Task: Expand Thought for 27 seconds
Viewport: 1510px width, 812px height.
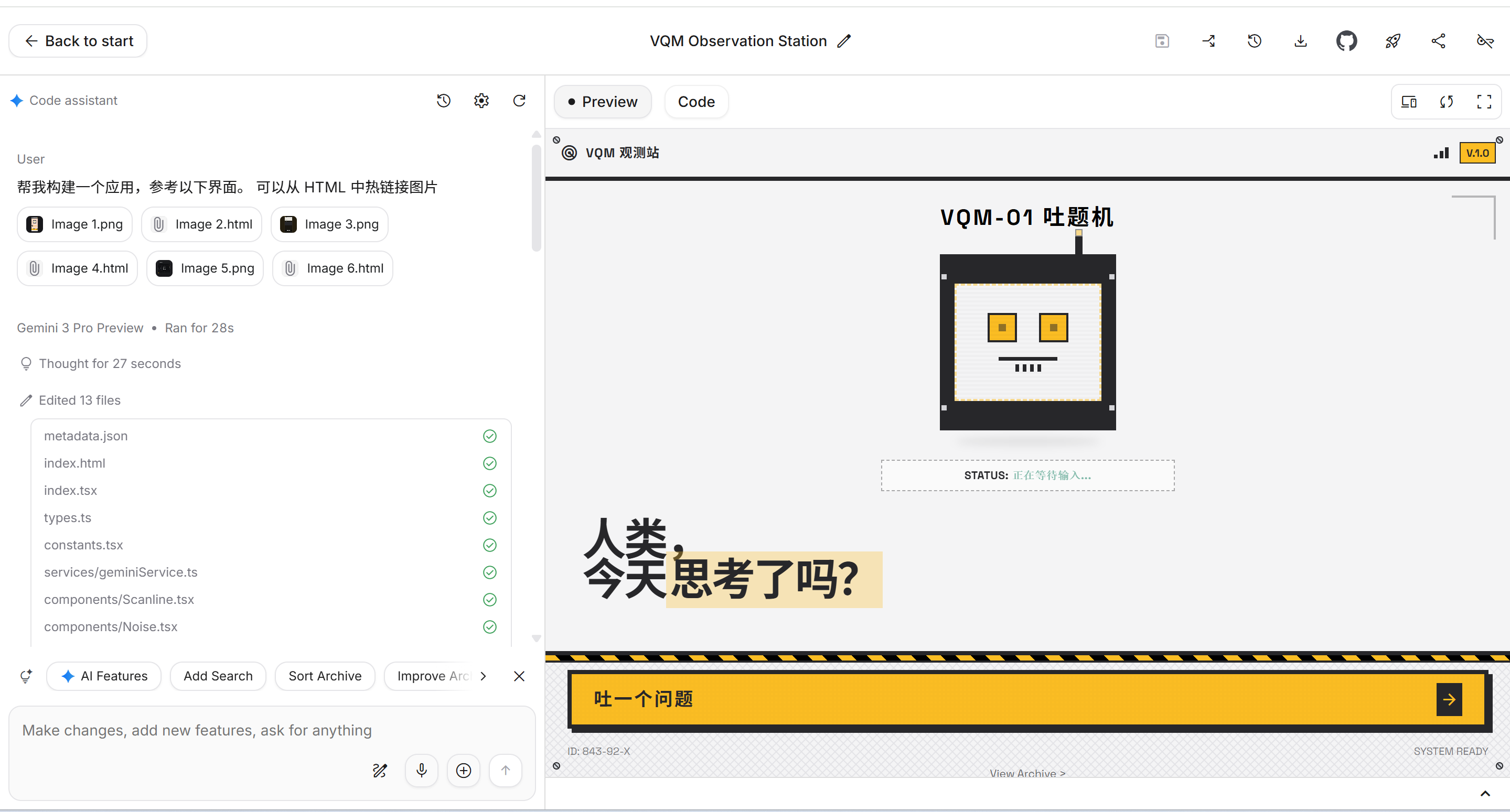Action: [110, 364]
